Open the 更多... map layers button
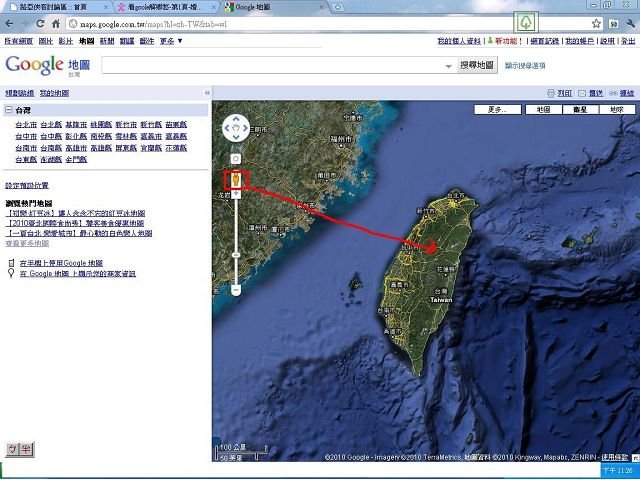The width and height of the screenshot is (640, 480). (498, 109)
